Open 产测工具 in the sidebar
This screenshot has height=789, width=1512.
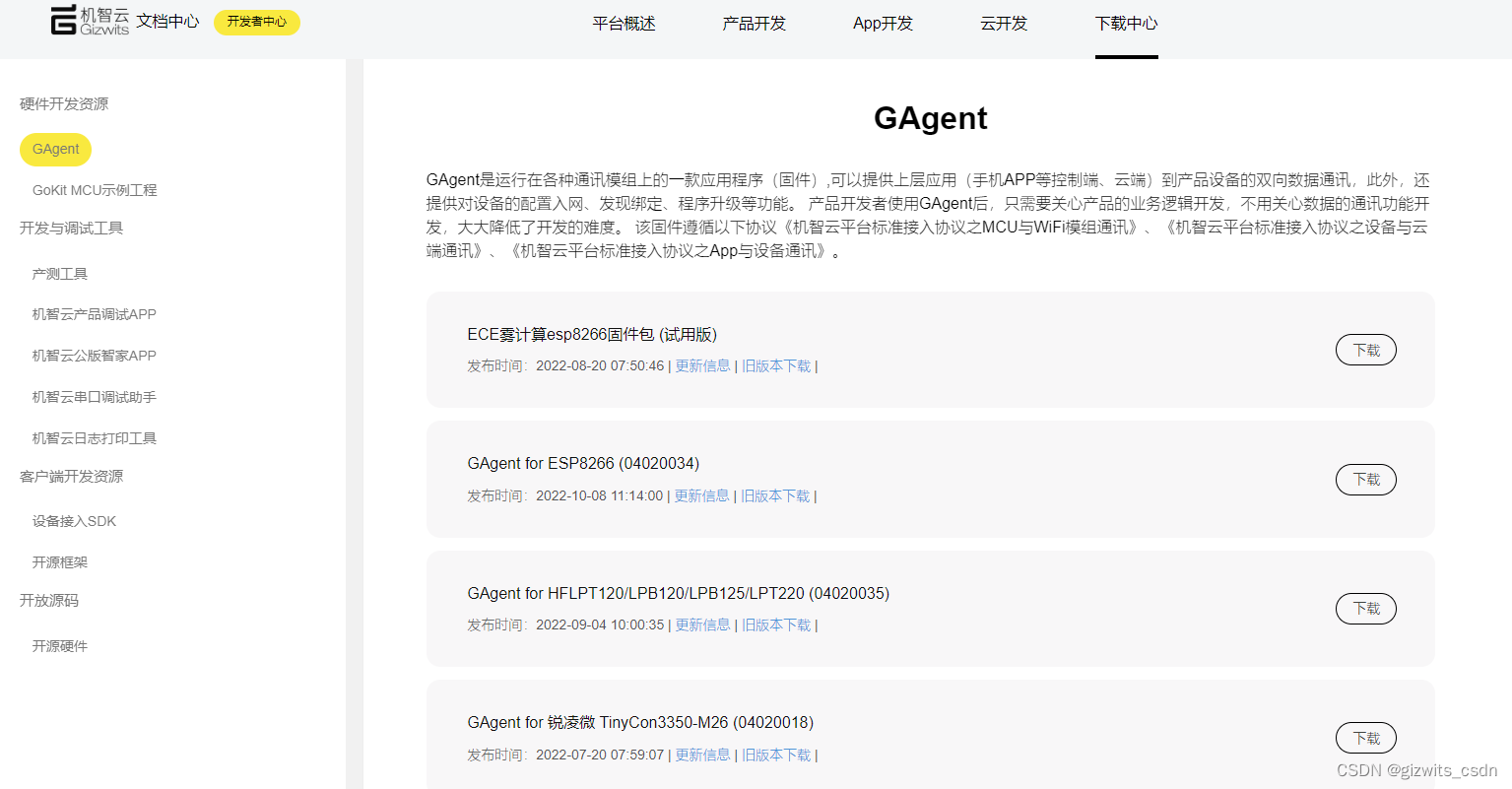[60, 274]
